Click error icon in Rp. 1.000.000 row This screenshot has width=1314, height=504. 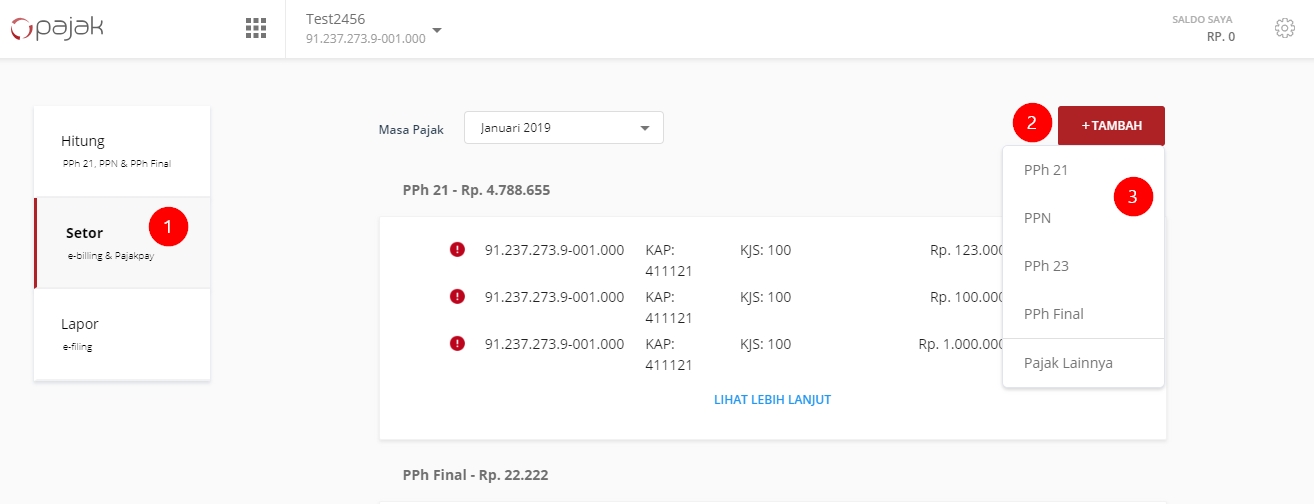click(x=458, y=344)
